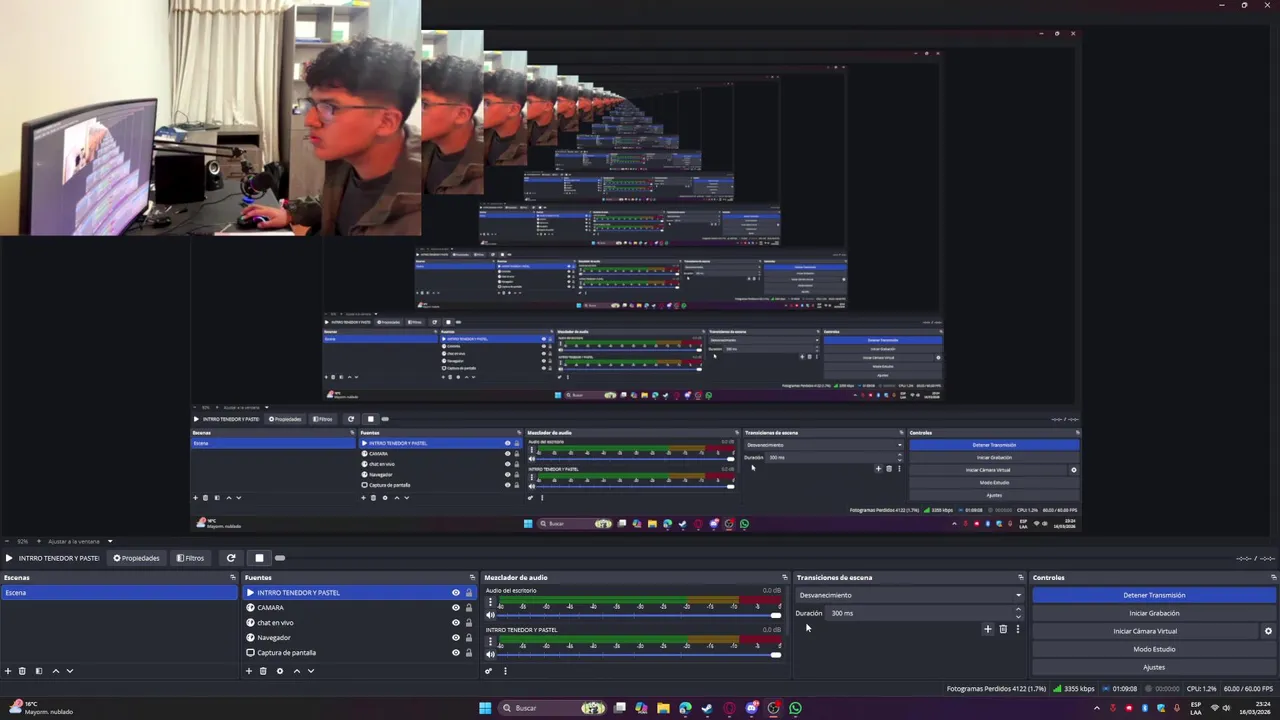The image size is (1280, 720).
Task: Undock the Mezclador de audio panel
Action: (x=785, y=577)
